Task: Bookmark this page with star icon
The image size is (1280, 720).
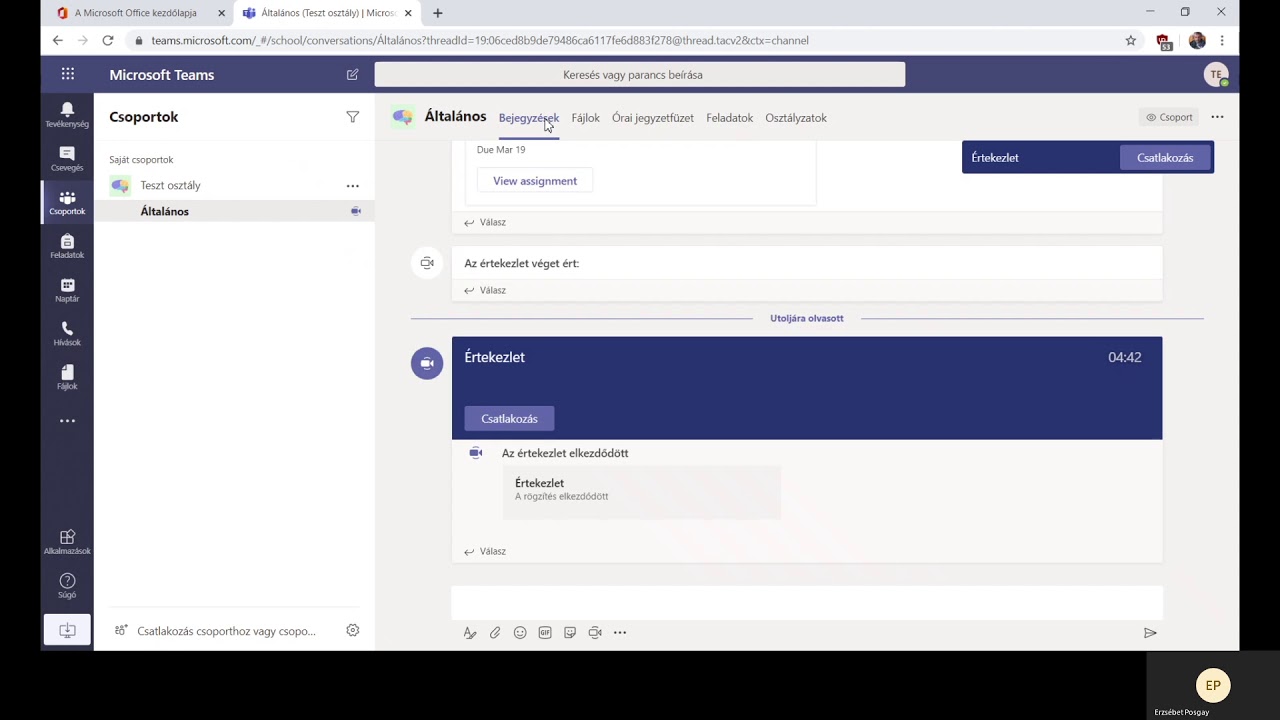Action: [1131, 40]
